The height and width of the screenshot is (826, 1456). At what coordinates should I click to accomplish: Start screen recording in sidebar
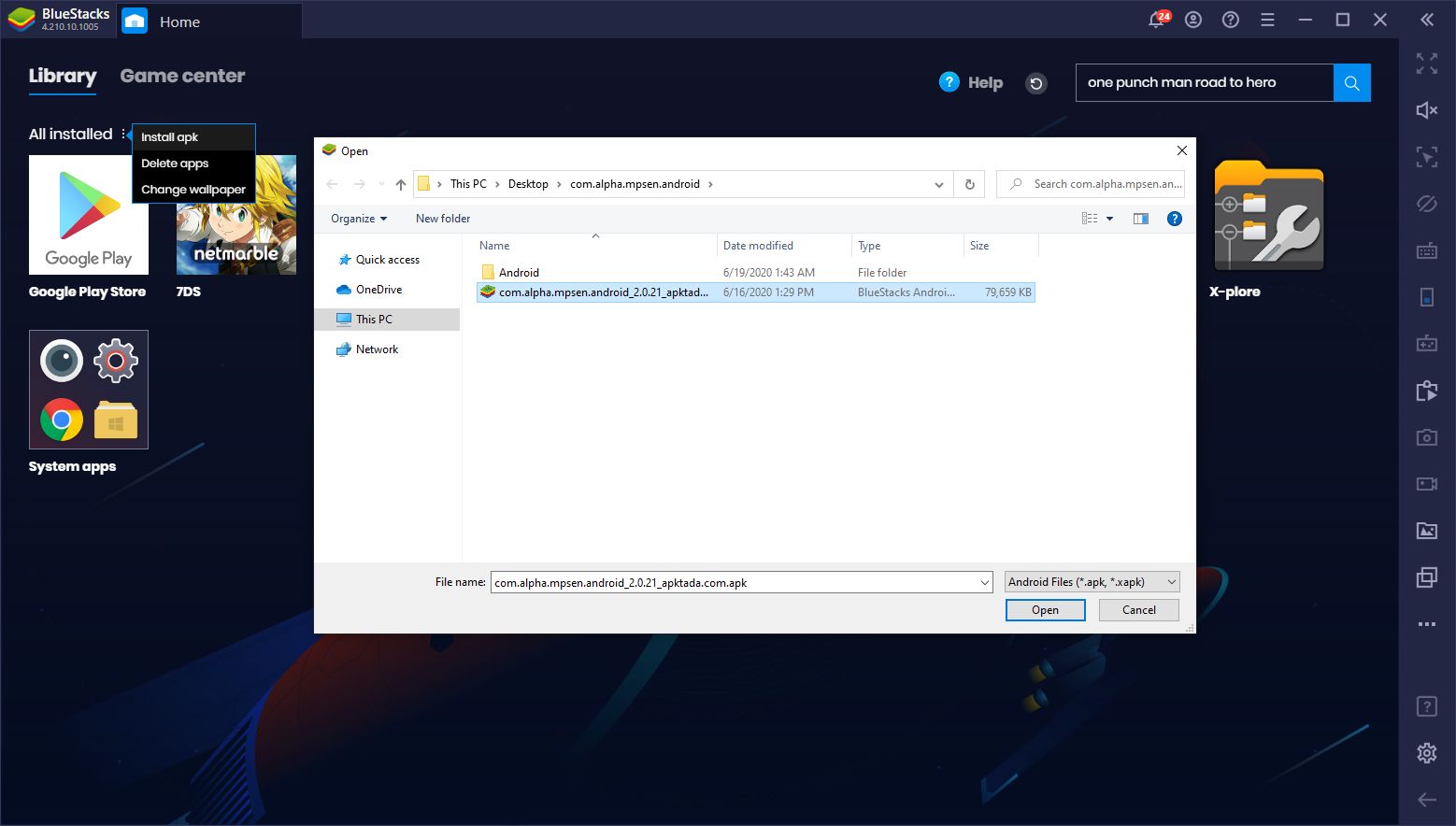pyautogui.click(x=1427, y=484)
